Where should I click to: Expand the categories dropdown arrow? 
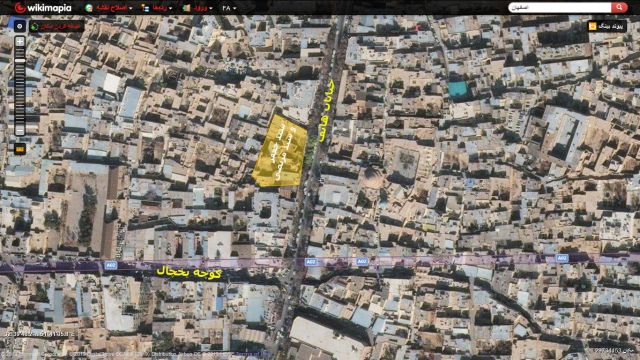[170, 8]
